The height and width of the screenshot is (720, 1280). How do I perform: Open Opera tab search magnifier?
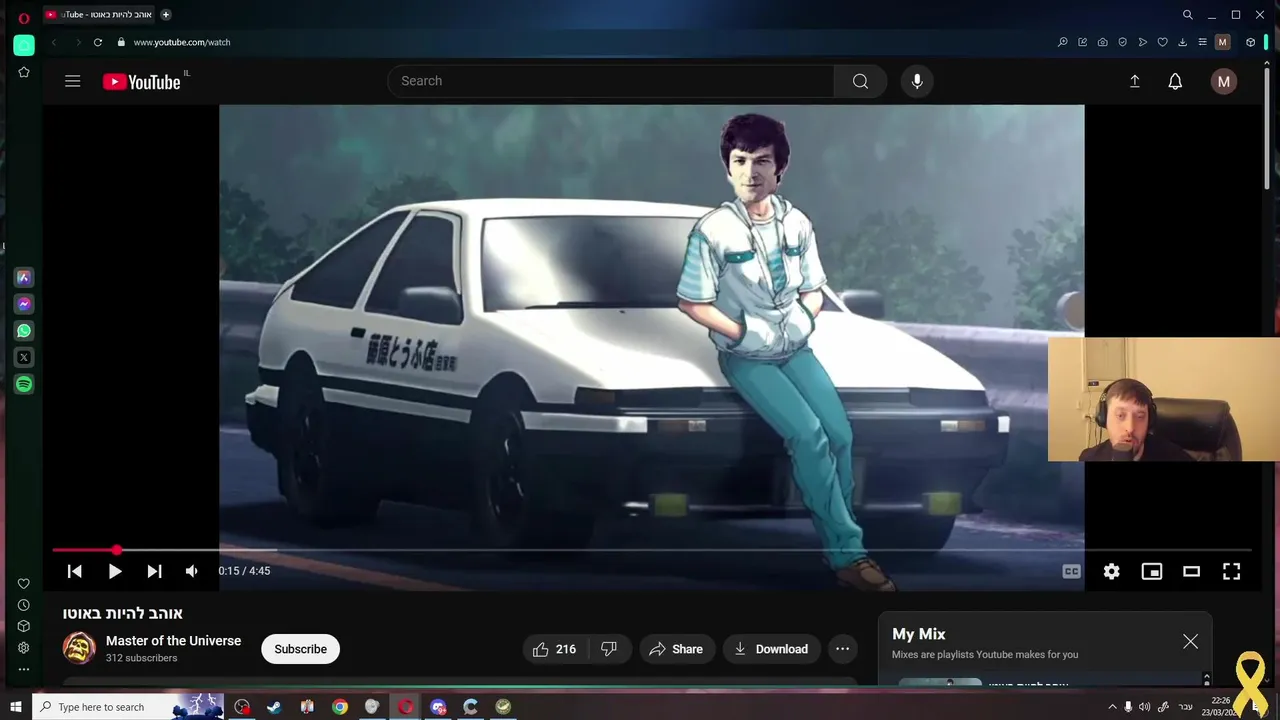[x=1188, y=15]
